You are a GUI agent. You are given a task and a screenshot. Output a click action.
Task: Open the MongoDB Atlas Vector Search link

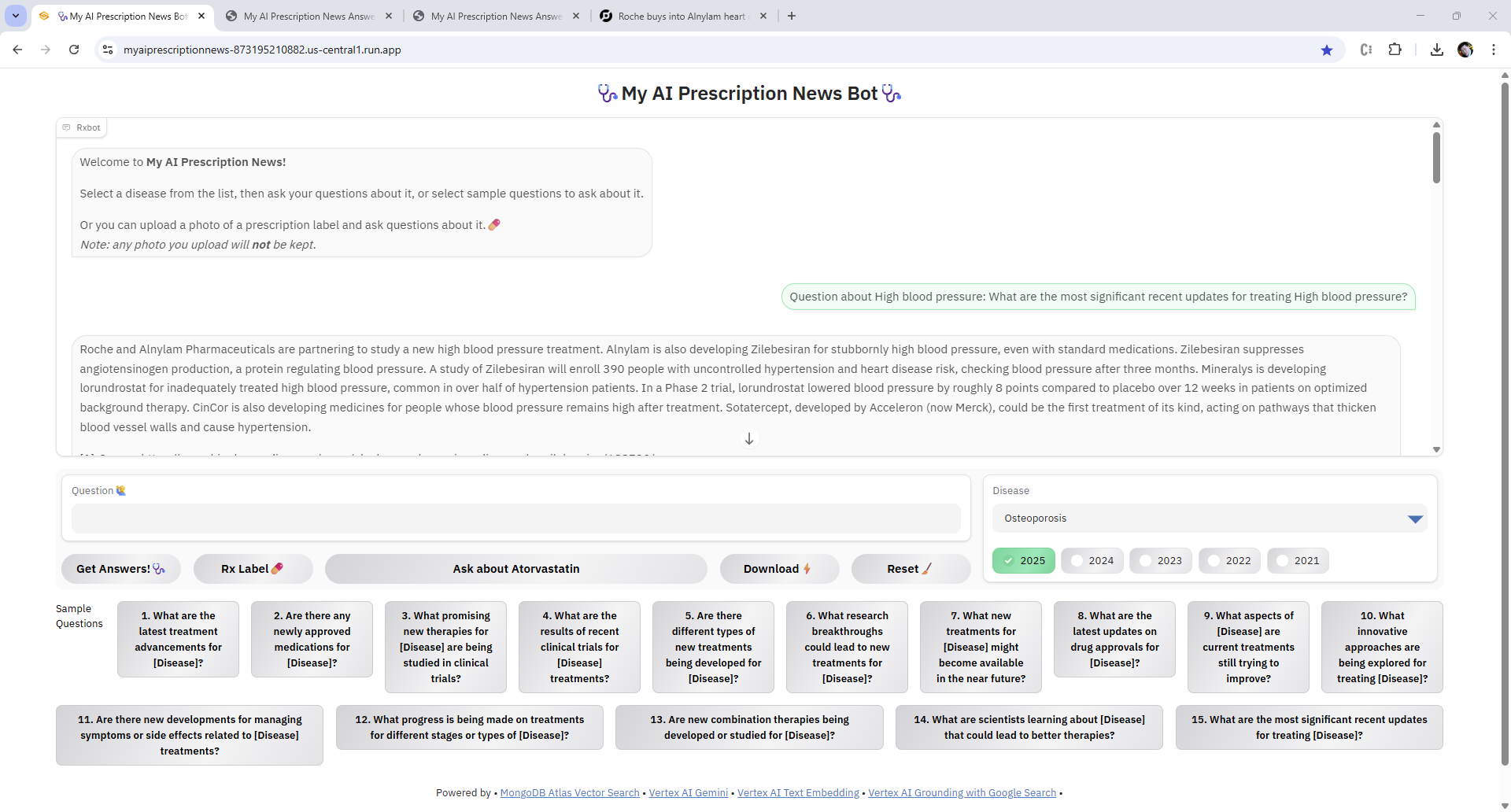[x=570, y=793]
